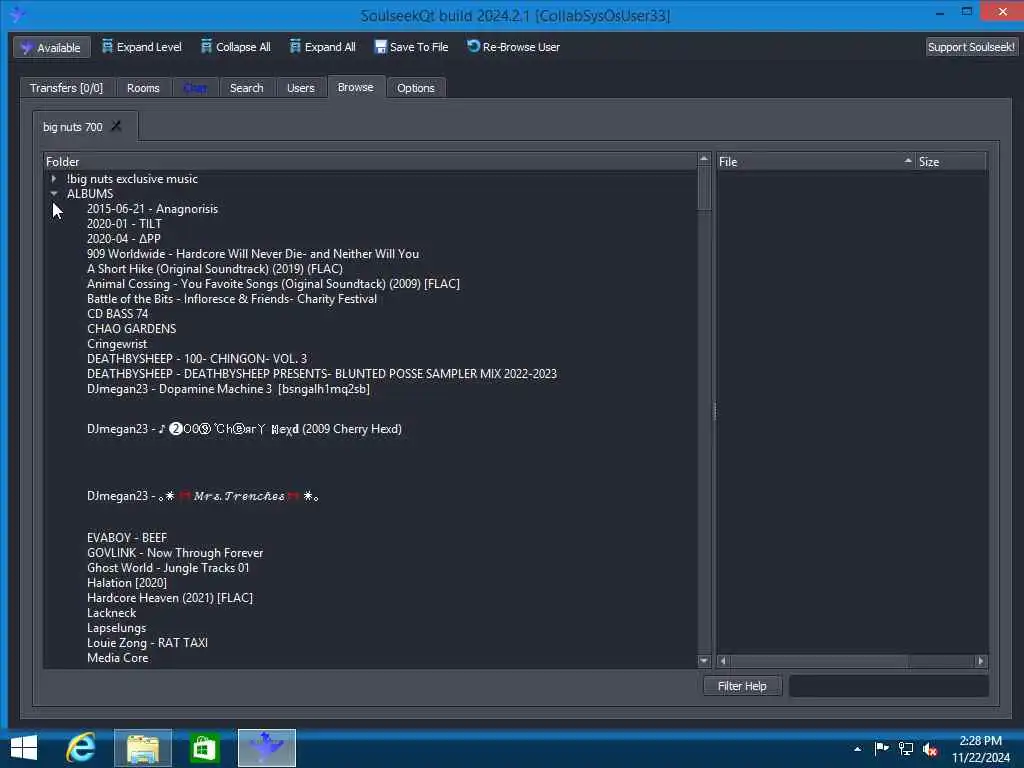Viewport: 1024px width, 768px height.
Task: Launch Internet Explorer from the taskbar
Action: pyautogui.click(x=82, y=748)
